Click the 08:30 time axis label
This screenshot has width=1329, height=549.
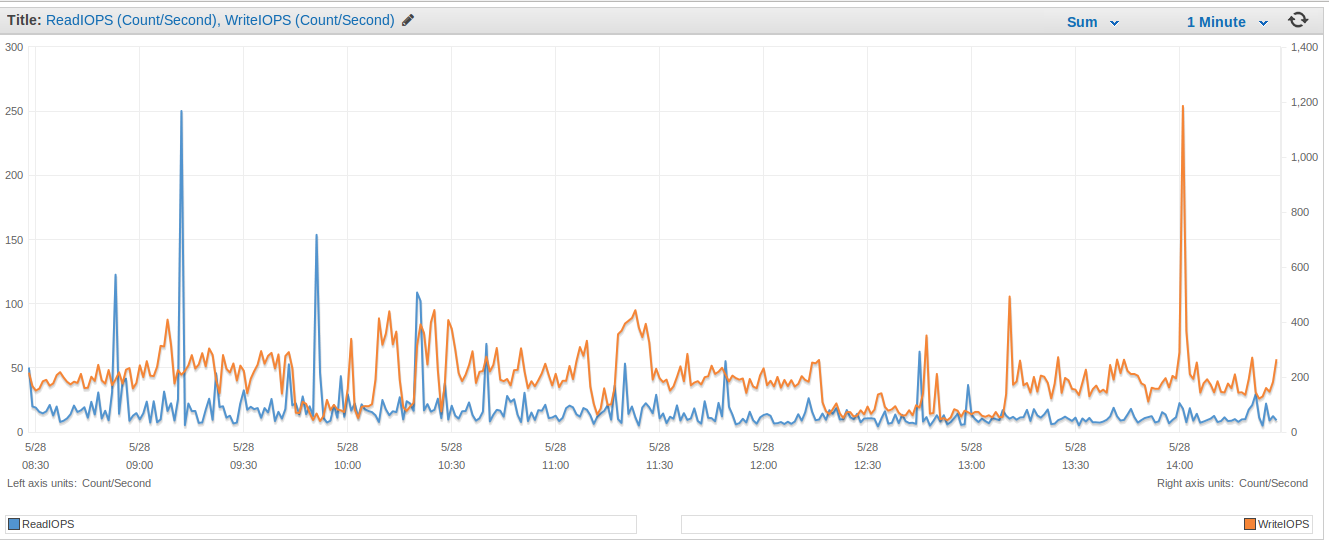(36, 465)
